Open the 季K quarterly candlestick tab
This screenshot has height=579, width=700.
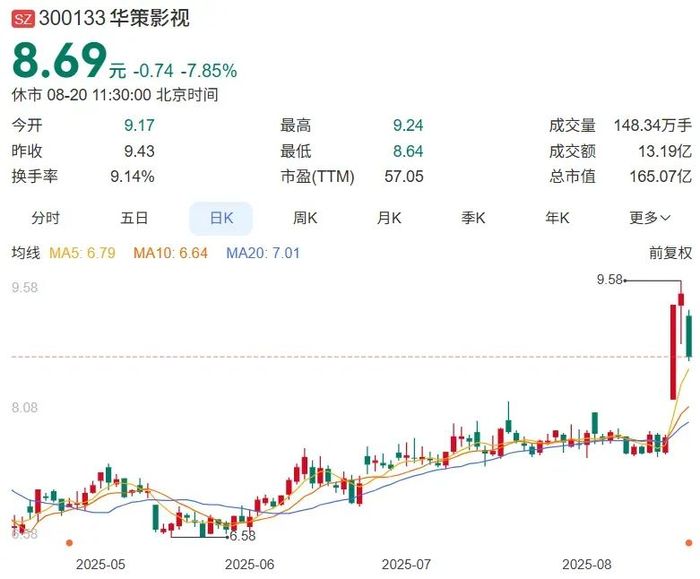click(x=473, y=218)
